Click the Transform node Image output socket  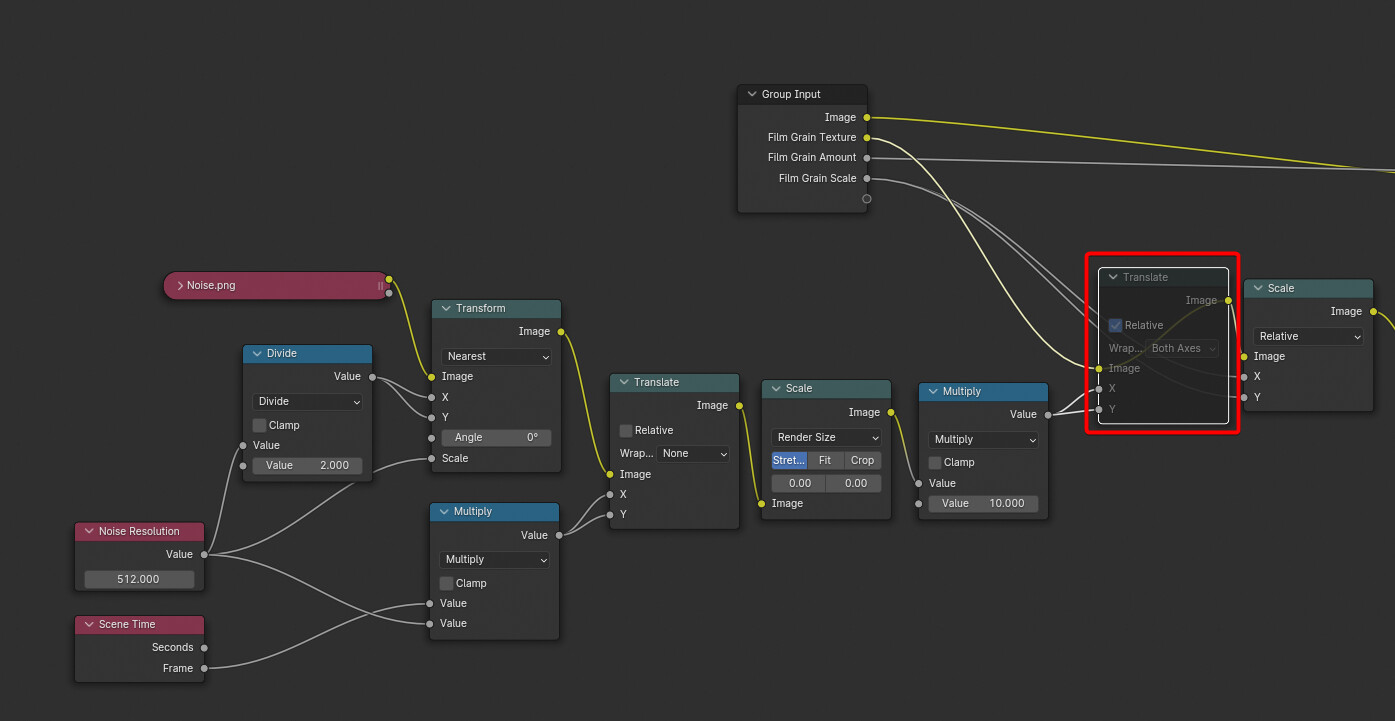tap(560, 331)
